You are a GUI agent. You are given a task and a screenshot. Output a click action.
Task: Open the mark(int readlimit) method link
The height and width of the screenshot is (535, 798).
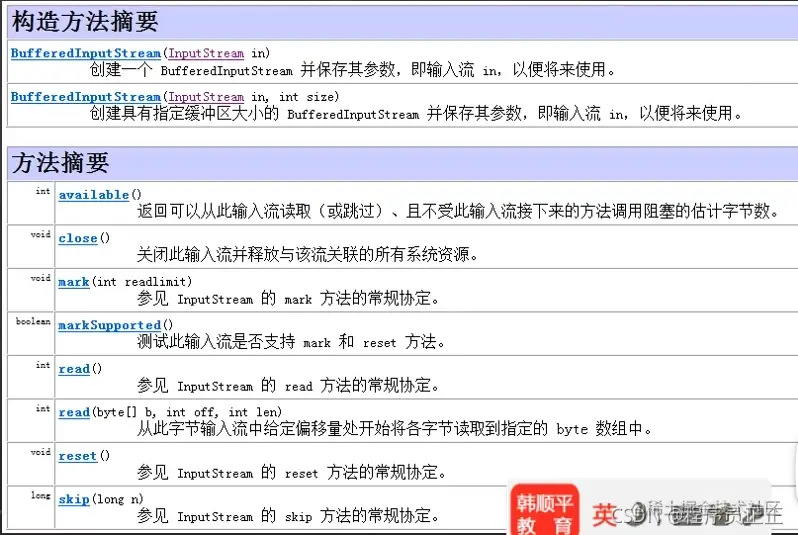pyautogui.click(x=74, y=282)
